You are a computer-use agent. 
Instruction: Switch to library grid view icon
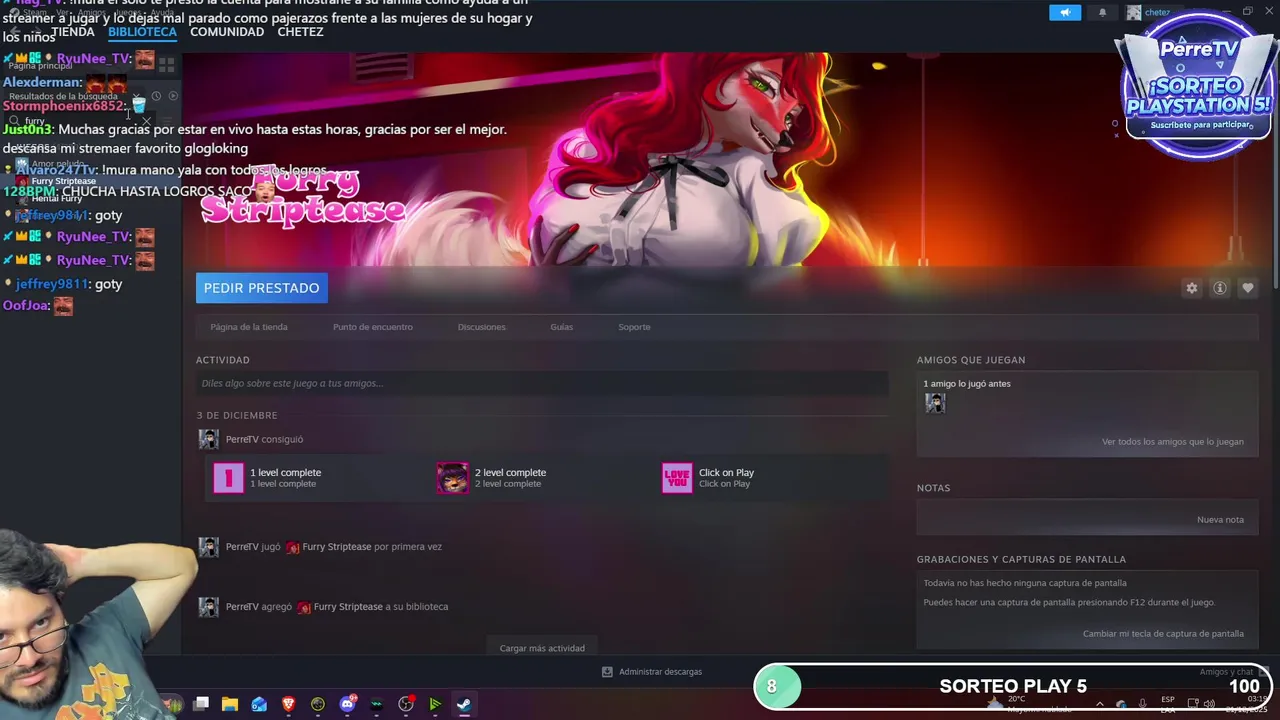(166, 65)
